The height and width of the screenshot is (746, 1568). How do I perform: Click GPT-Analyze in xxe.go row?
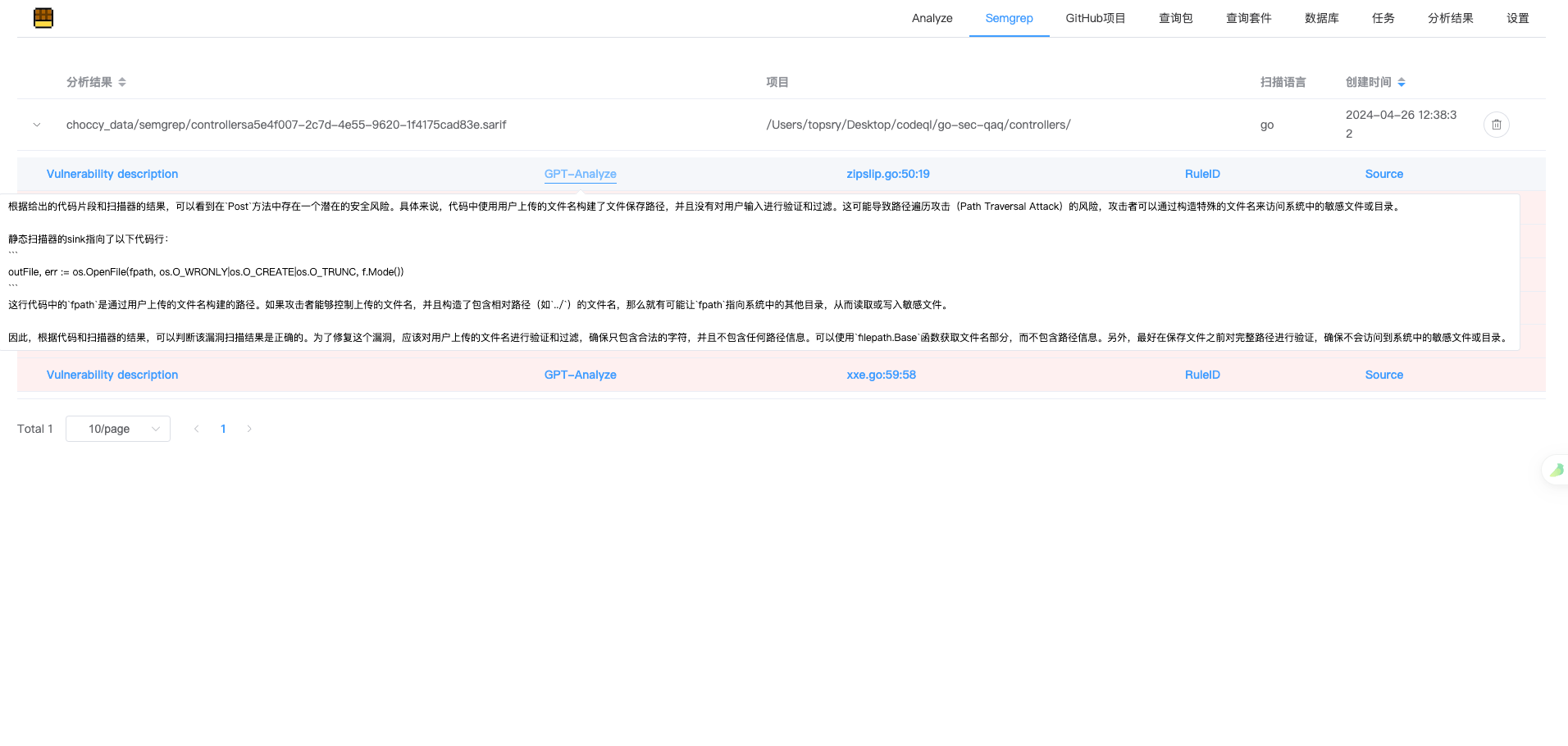pyautogui.click(x=581, y=375)
